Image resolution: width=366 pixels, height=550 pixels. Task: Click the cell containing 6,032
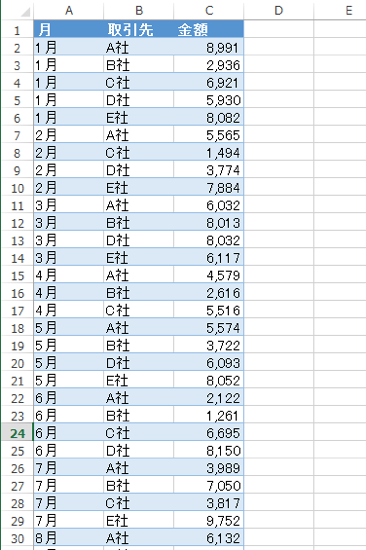click(x=208, y=205)
